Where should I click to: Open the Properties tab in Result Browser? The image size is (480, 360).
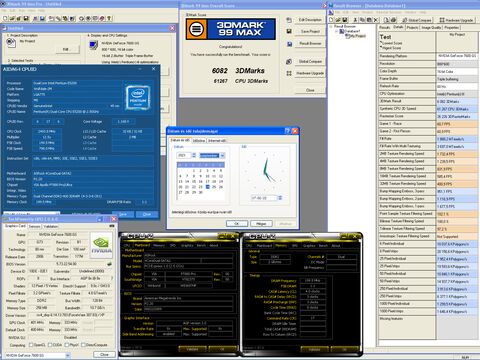pyautogui.click(x=452, y=28)
